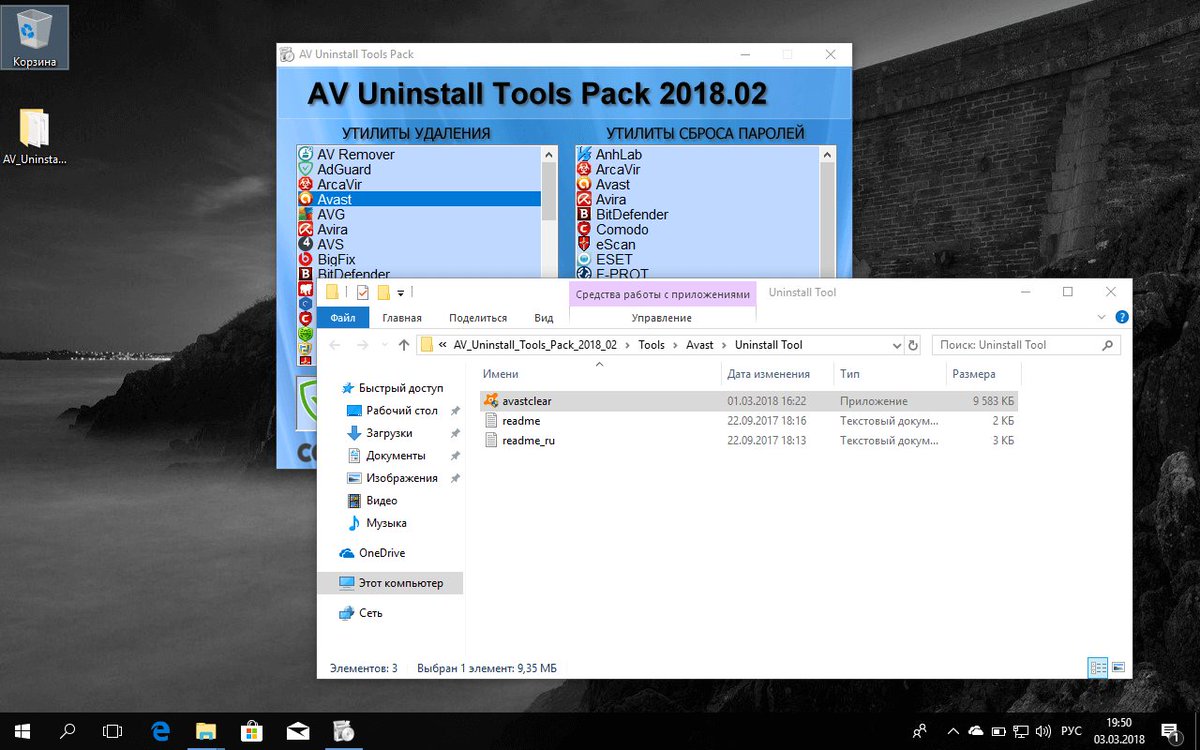Unpin Загрузки from Quick access

coord(456,433)
